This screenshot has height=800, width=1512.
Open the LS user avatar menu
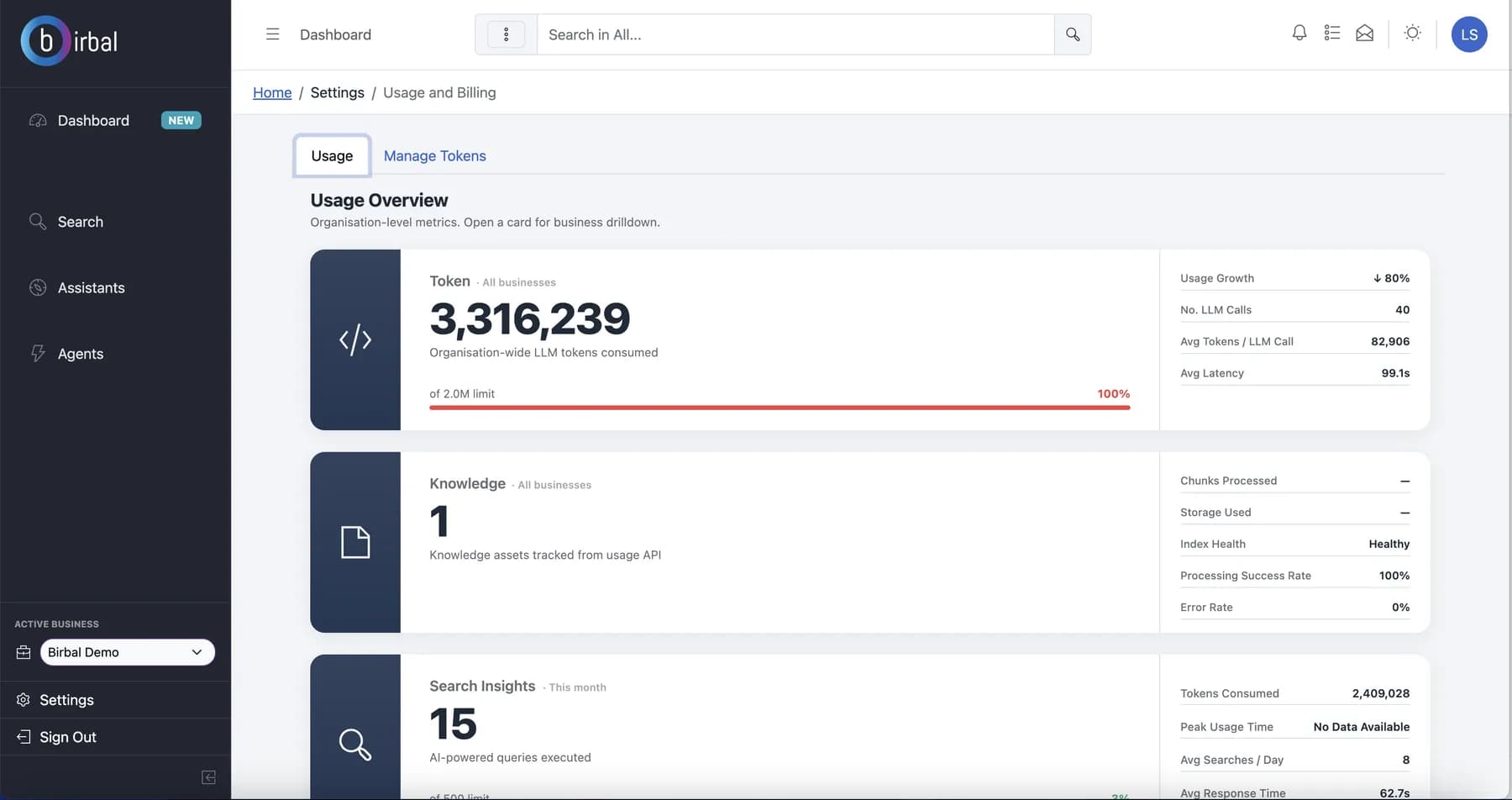coord(1469,34)
